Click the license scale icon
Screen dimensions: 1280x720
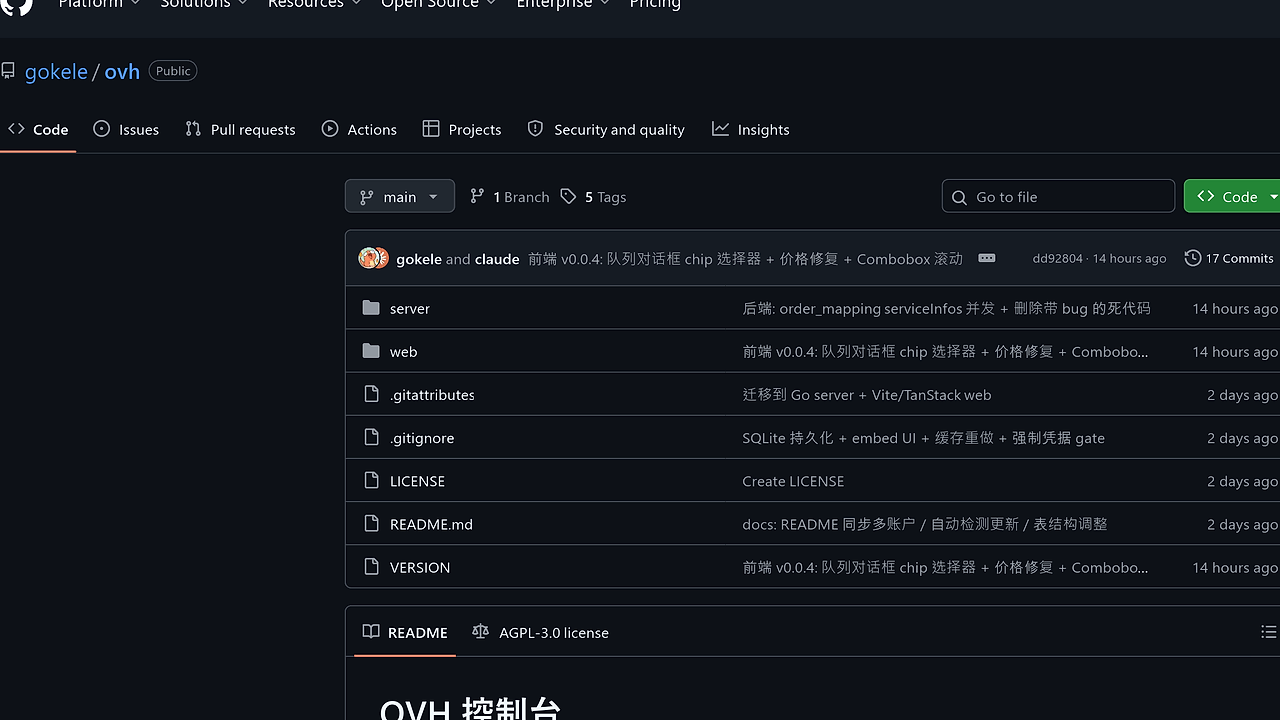click(481, 632)
